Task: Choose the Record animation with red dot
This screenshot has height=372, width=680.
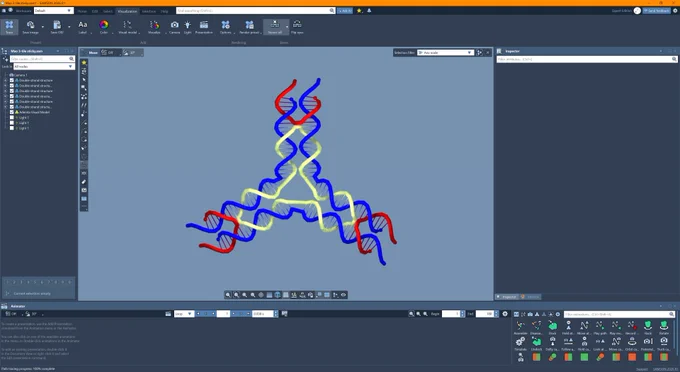Action: pos(632,327)
